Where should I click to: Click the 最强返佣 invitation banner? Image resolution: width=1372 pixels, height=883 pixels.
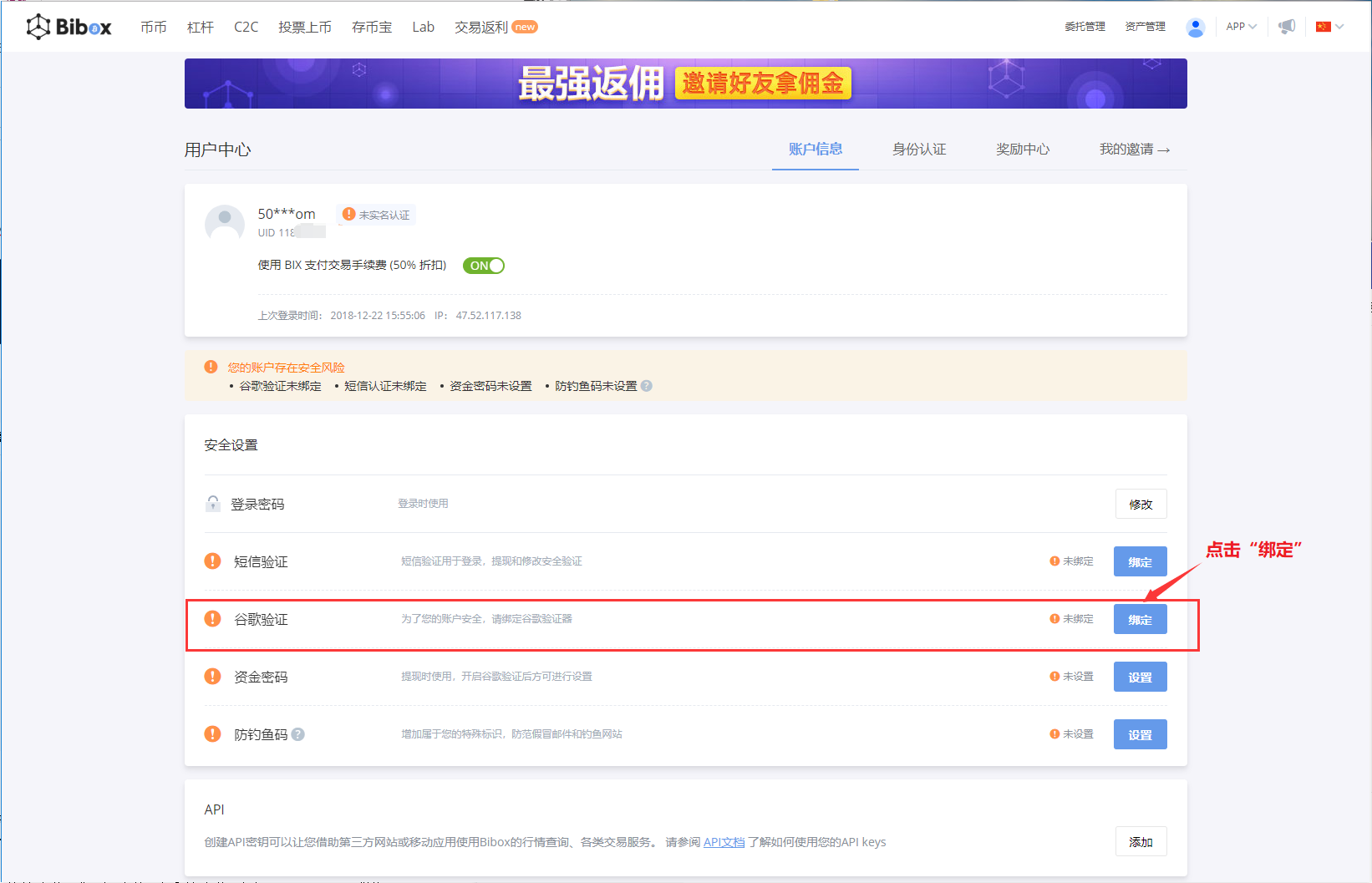685,84
